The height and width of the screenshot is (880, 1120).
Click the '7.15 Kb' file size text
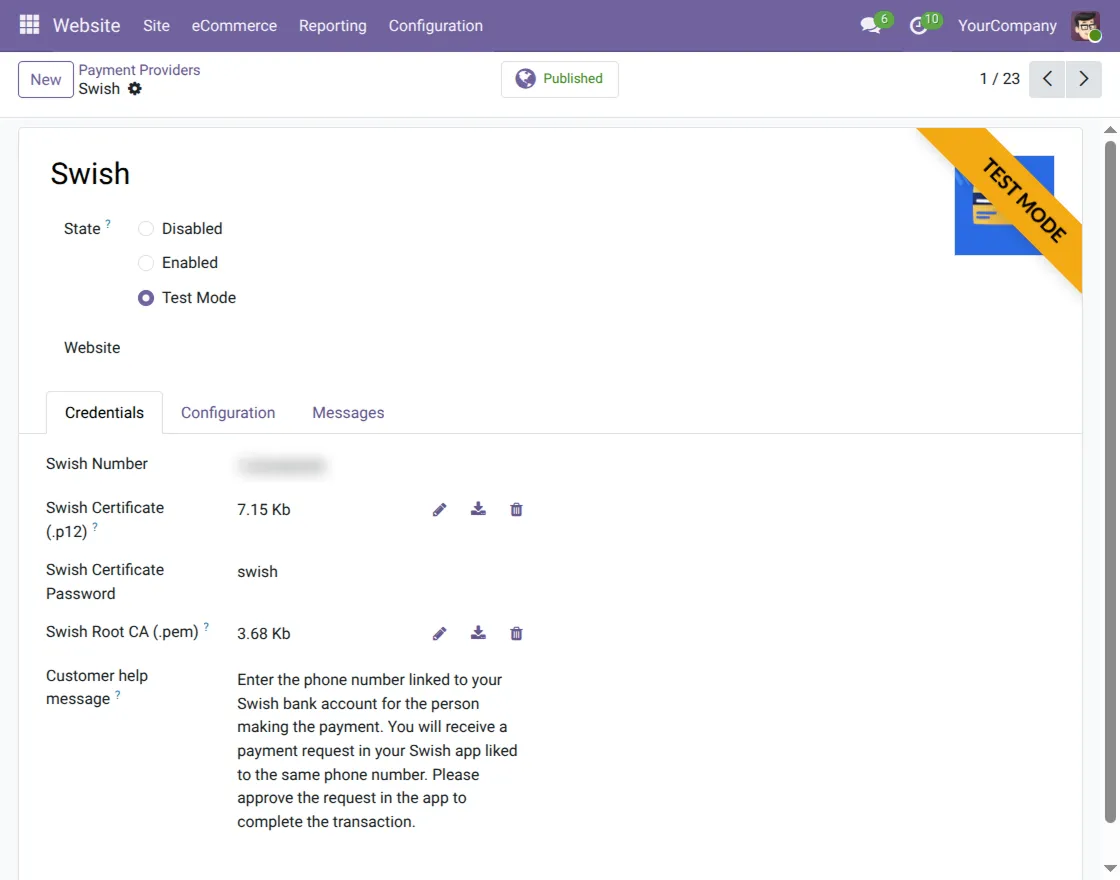(x=264, y=510)
